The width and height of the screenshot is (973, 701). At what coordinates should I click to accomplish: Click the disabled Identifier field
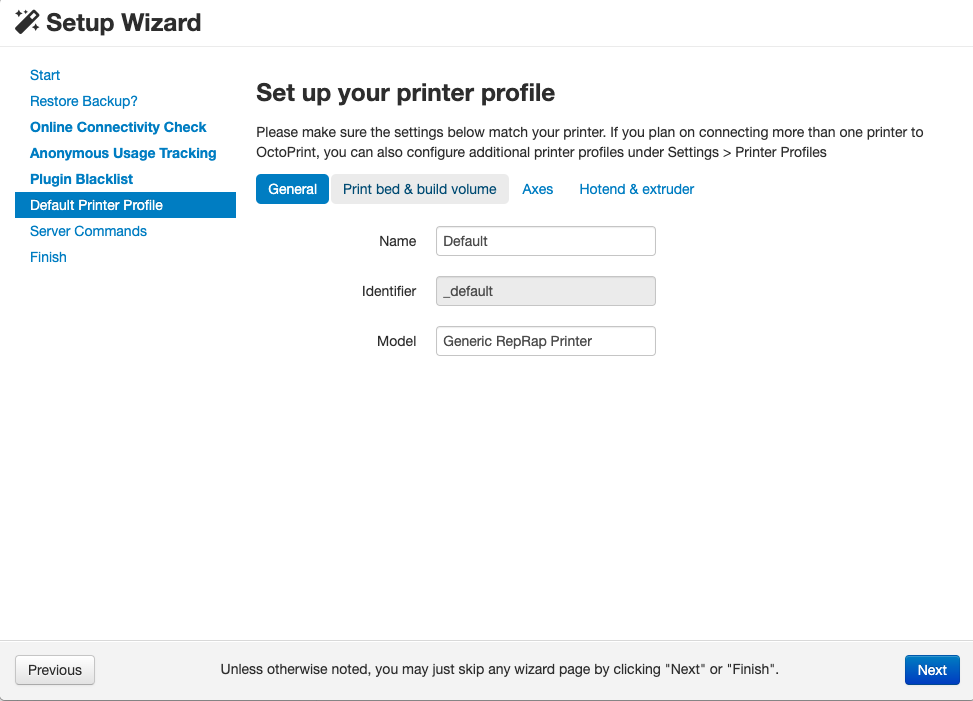pyautogui.click(x=545, y=291)
